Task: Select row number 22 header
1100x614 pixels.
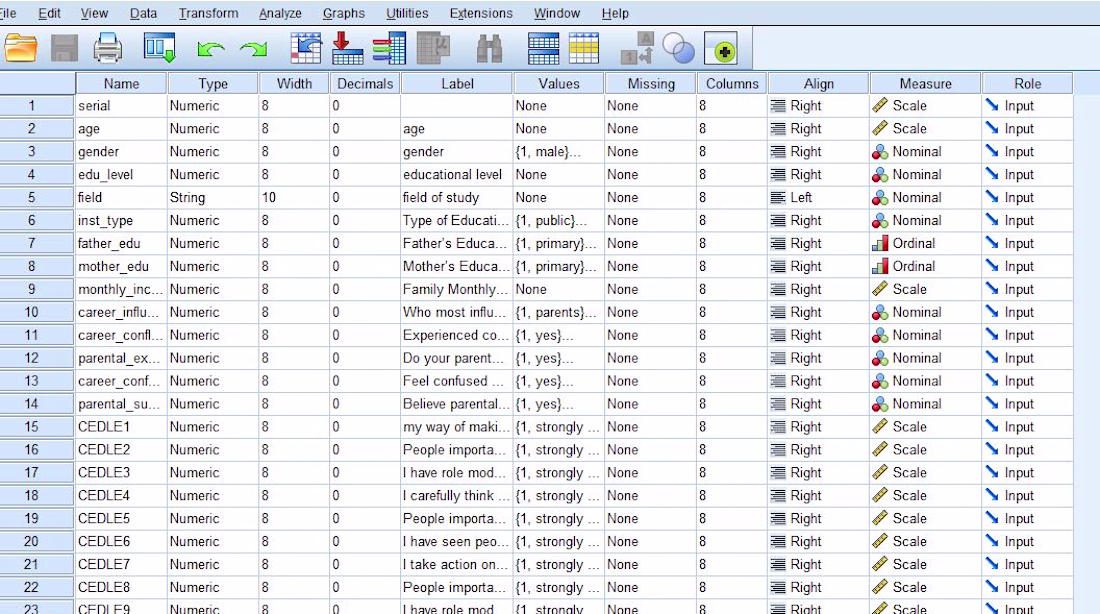Action: pyautogui.click(x=37, y=587)
